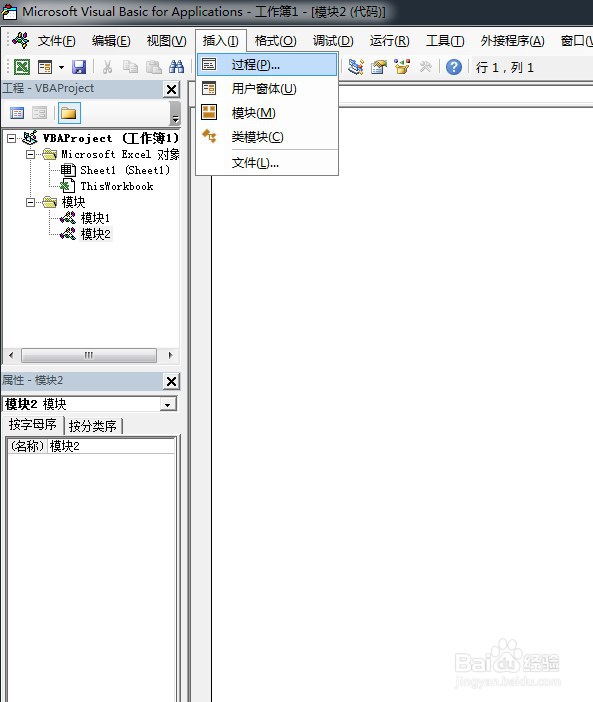
Task: Click the Paste clipboard icon
Action: (x=154, y=67)
